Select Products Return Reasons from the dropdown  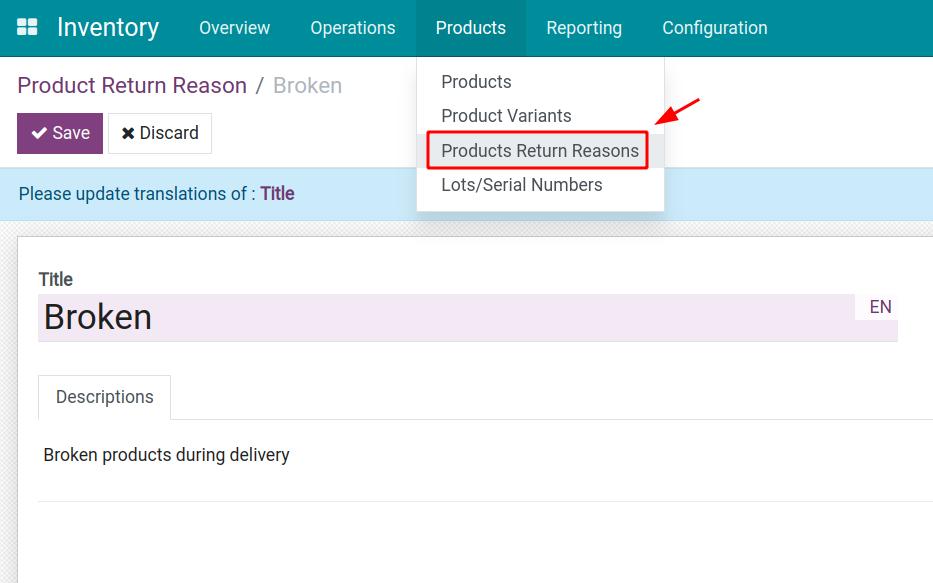point(538,151)
